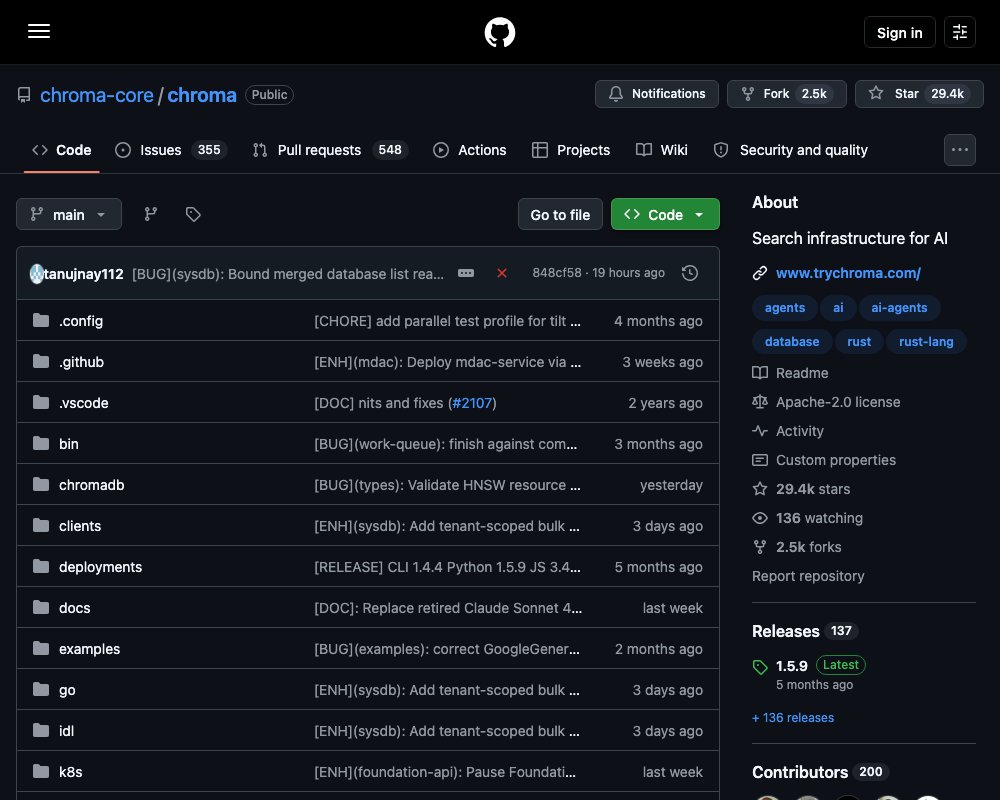Toggle Notifications for this repository
The height and width of the screenshot is (800, 1000).
[x=656, y=94]
